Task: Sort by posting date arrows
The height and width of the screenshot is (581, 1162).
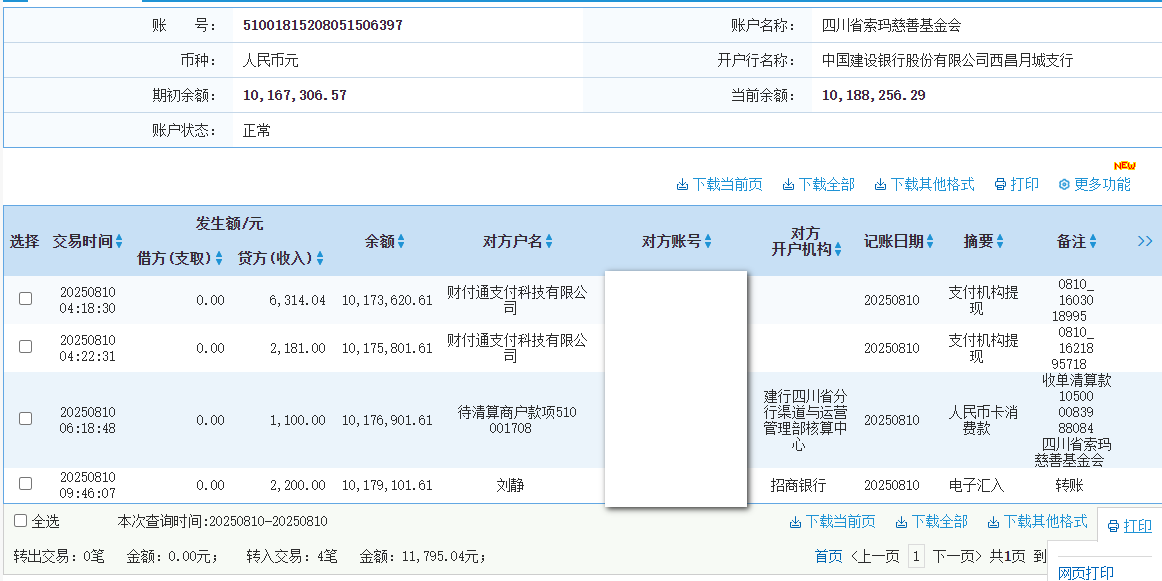Action: coord(930,242)
